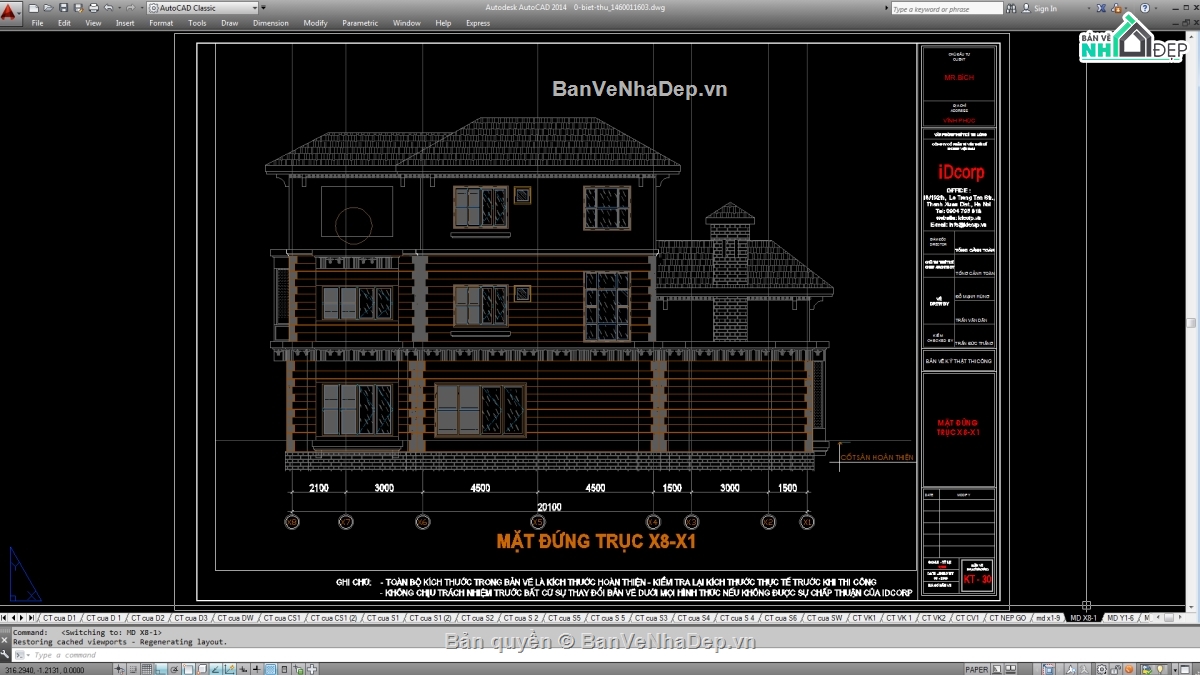The height and width of the screenshot is (675, 1200).
Task: Switch PAPER/MODEL space button
Action: (977, 669)
